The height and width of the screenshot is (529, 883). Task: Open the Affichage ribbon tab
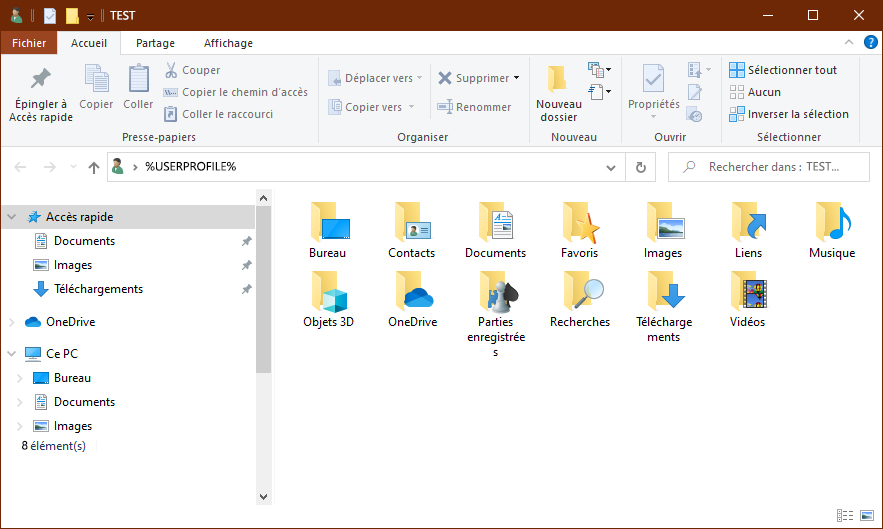[228, 43]
